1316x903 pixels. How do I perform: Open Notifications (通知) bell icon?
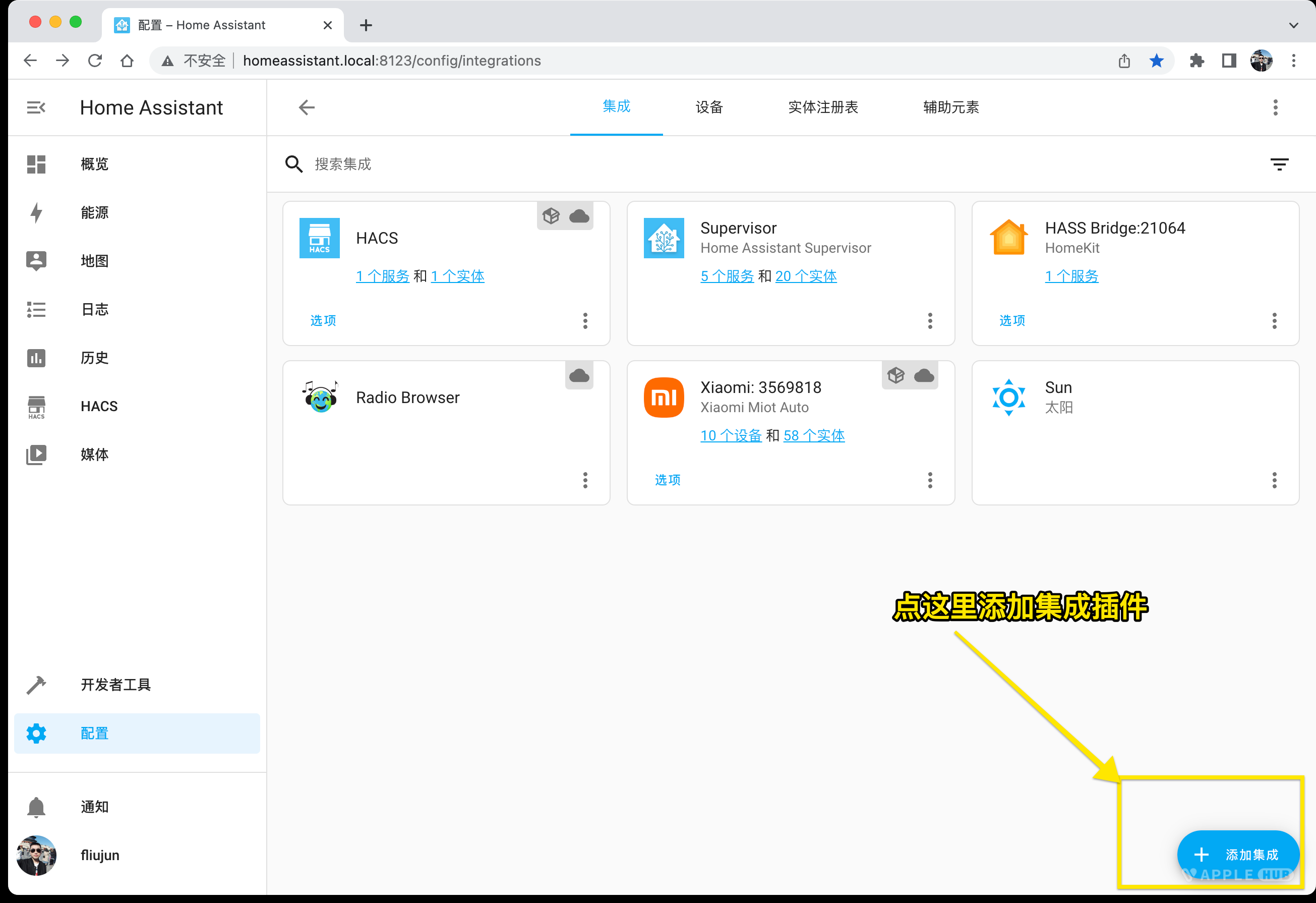[36, 807]
